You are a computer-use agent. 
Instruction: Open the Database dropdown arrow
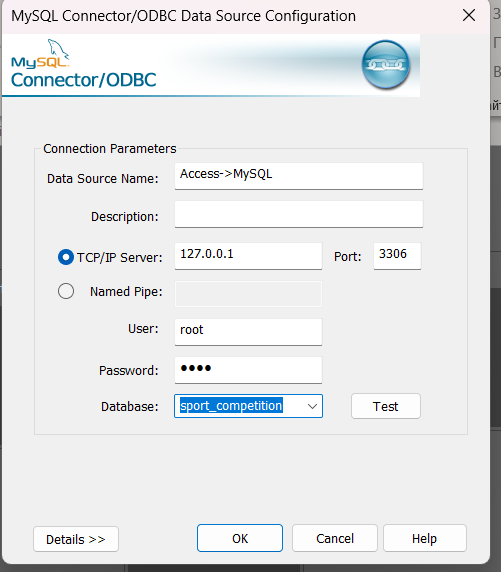coord(312,406)
